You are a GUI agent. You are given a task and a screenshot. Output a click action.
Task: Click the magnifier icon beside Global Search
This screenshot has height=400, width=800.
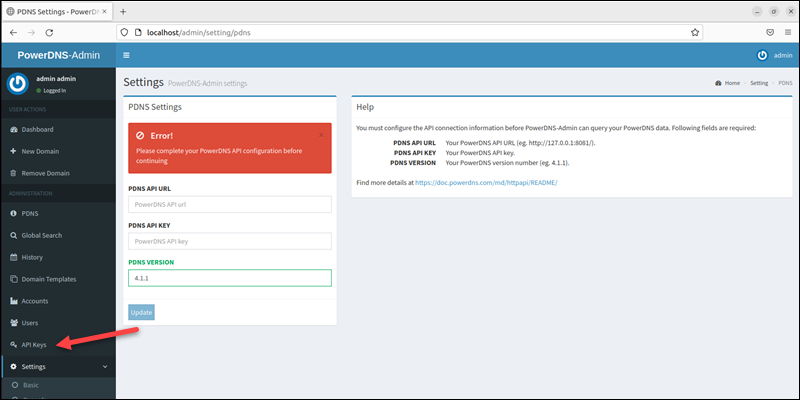(x=14, y=235)
